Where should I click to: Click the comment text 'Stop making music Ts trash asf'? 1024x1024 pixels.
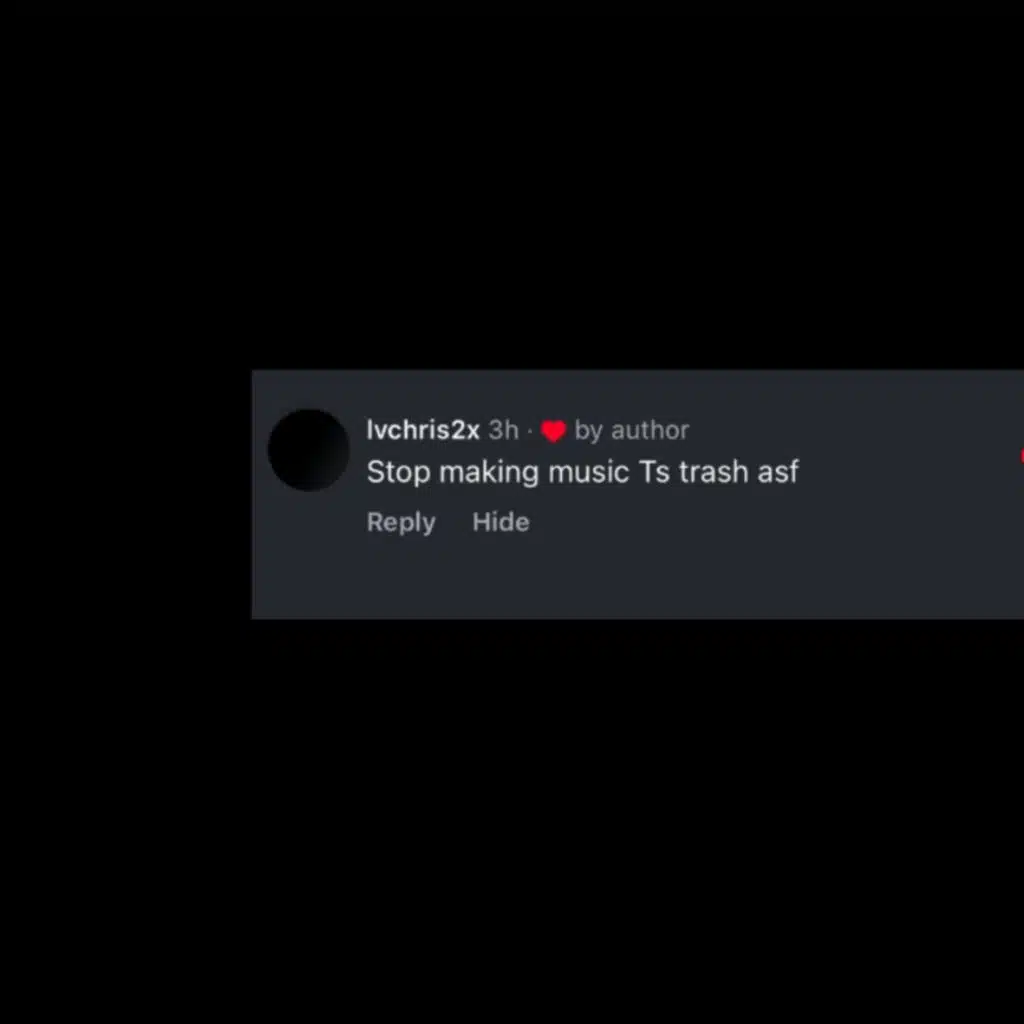(583, 472)
